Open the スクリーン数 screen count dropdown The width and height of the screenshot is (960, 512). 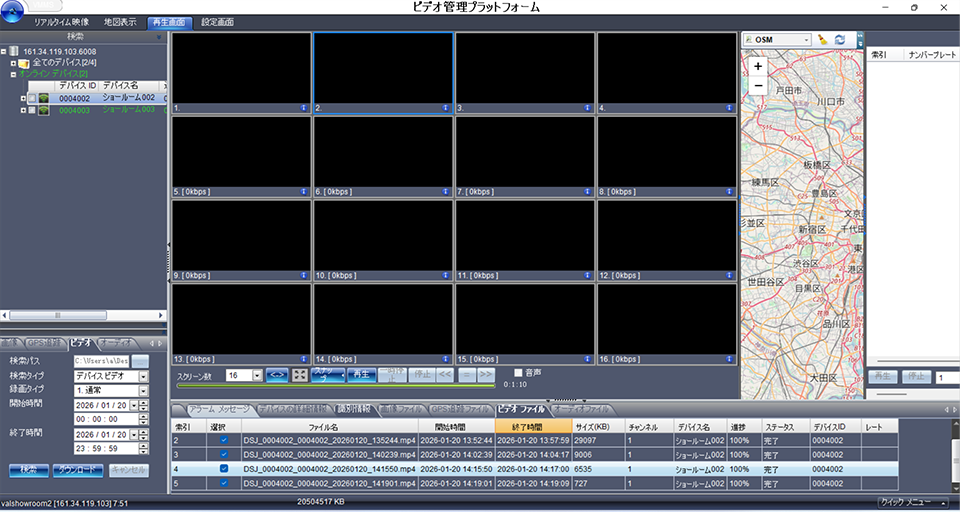258,375
